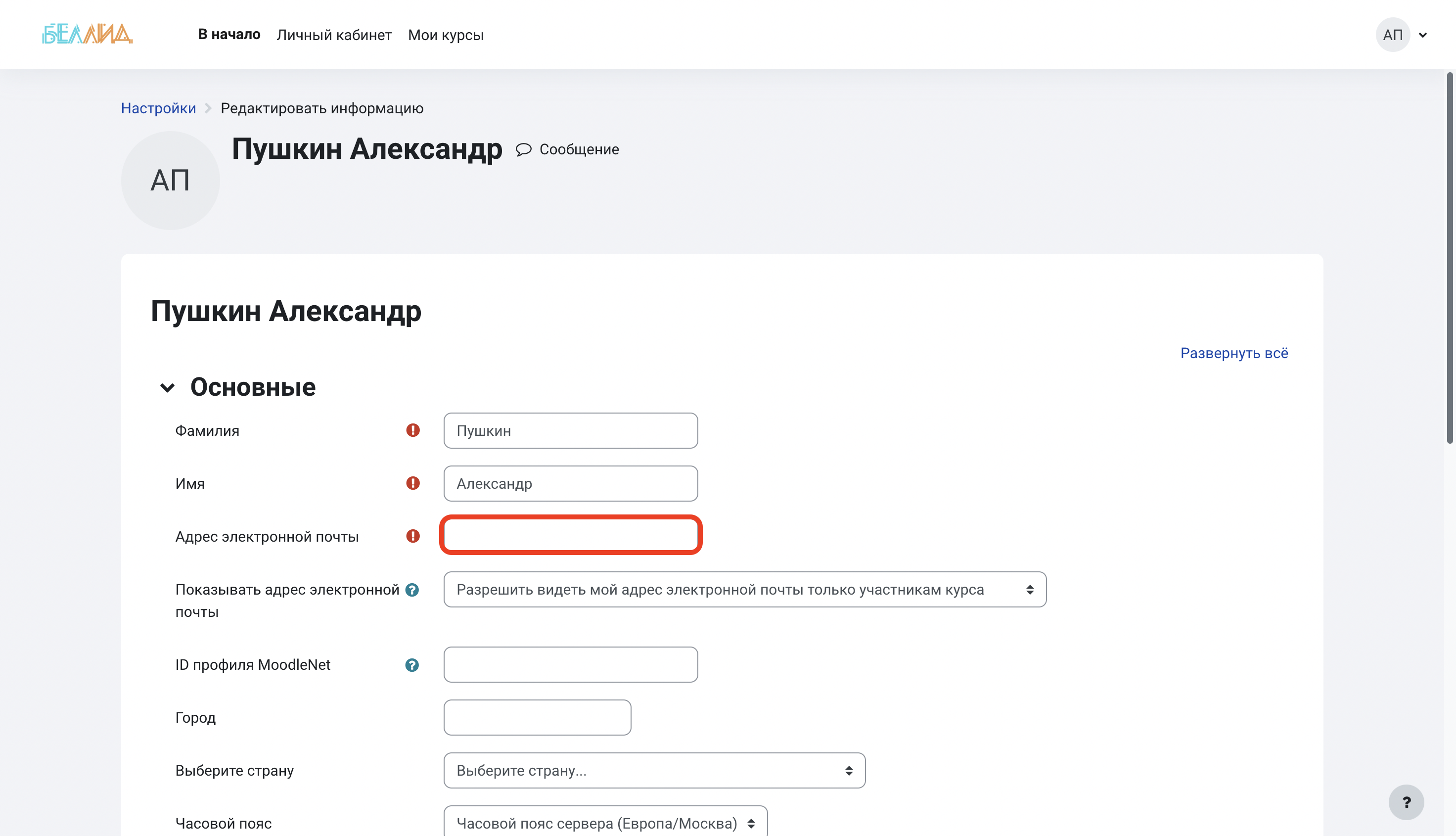Click the required icon beside Фамилия

412,431
